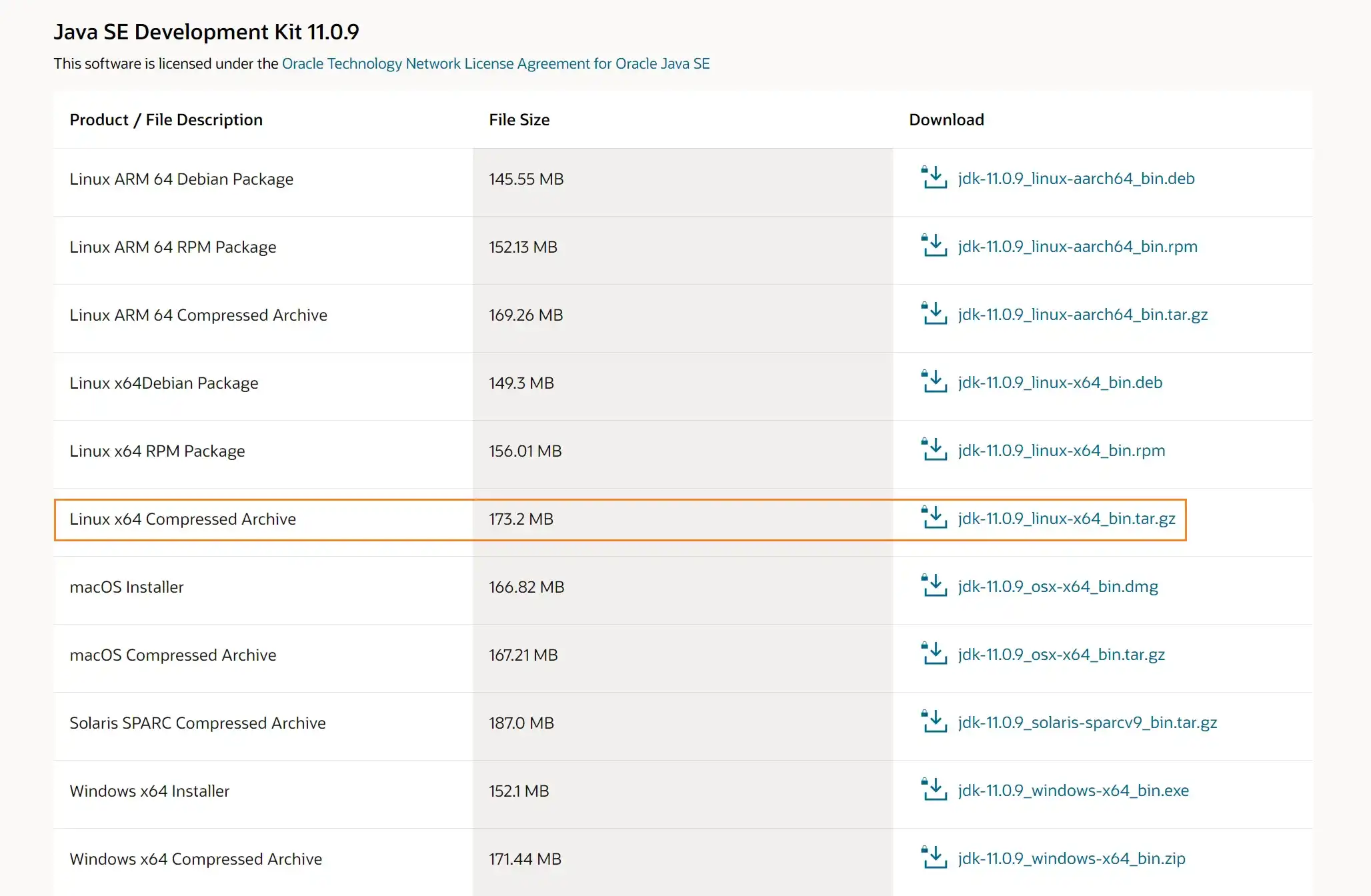Download jdk-11.0.9_linux-x64_bin.tar.gz file link
The height and width of the screenshot is (896, 1371).
[1066, 519]
